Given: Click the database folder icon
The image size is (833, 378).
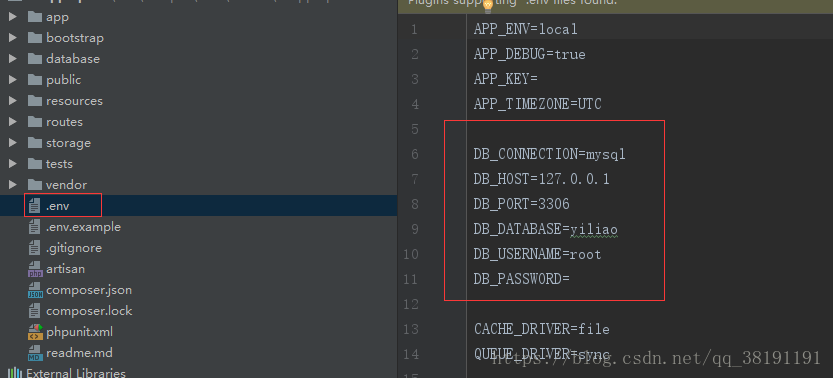Looking at the screenshot, I should 35,59.
